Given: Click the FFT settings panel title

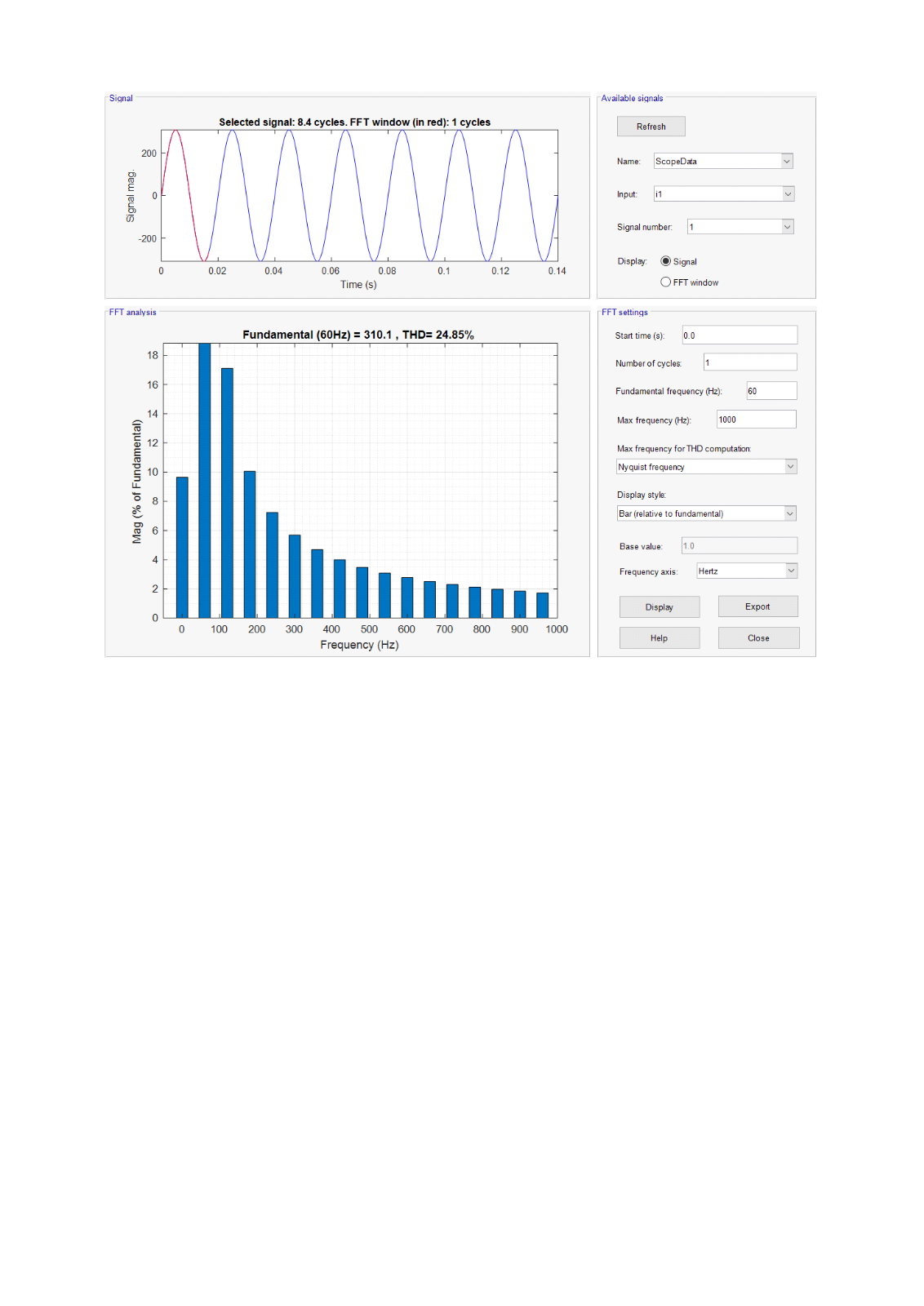Looking at the screenshot, I should pyautogui.click(x=624, y=313).
